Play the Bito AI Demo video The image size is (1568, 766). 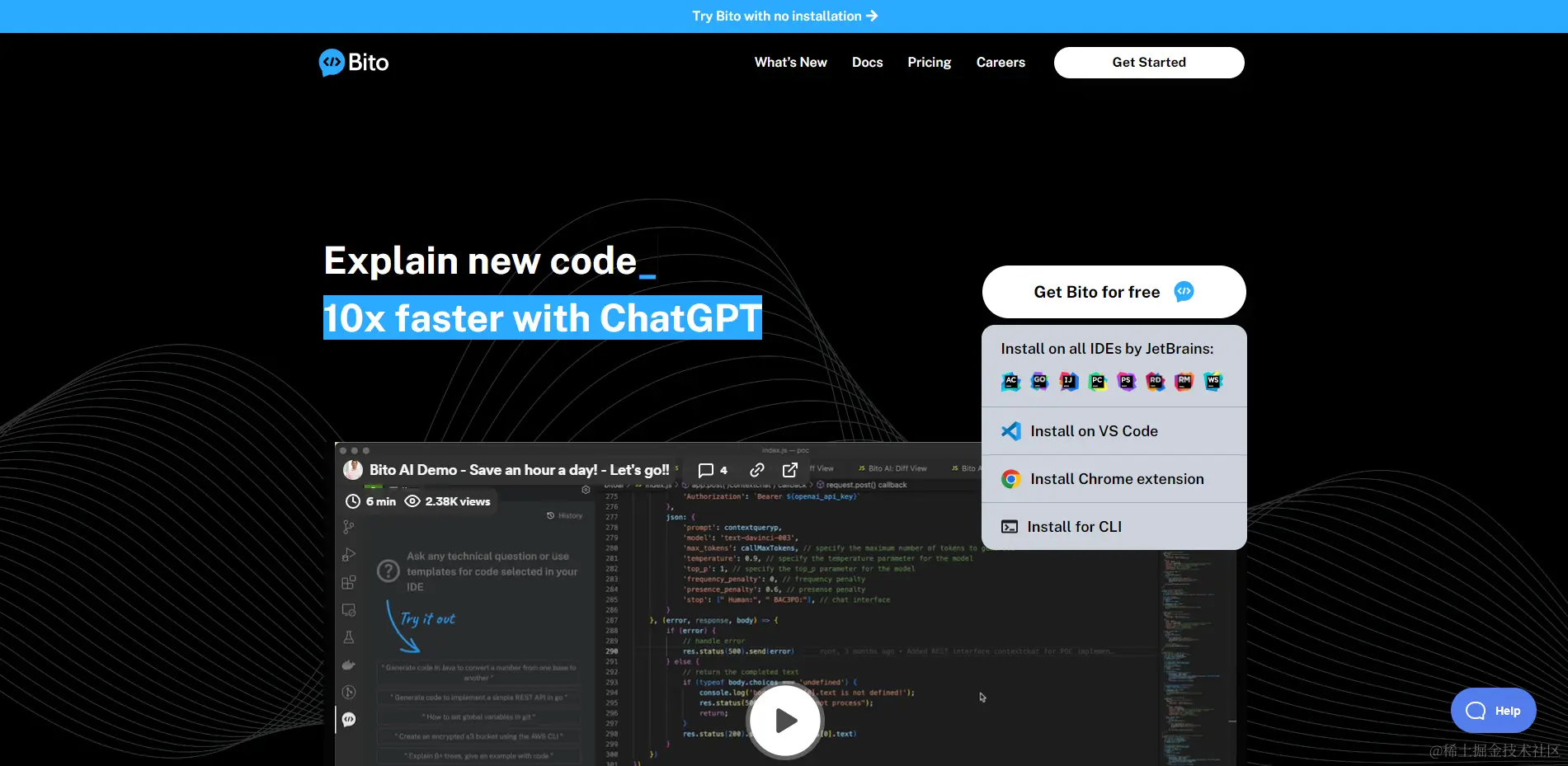[x=784, y=721]
